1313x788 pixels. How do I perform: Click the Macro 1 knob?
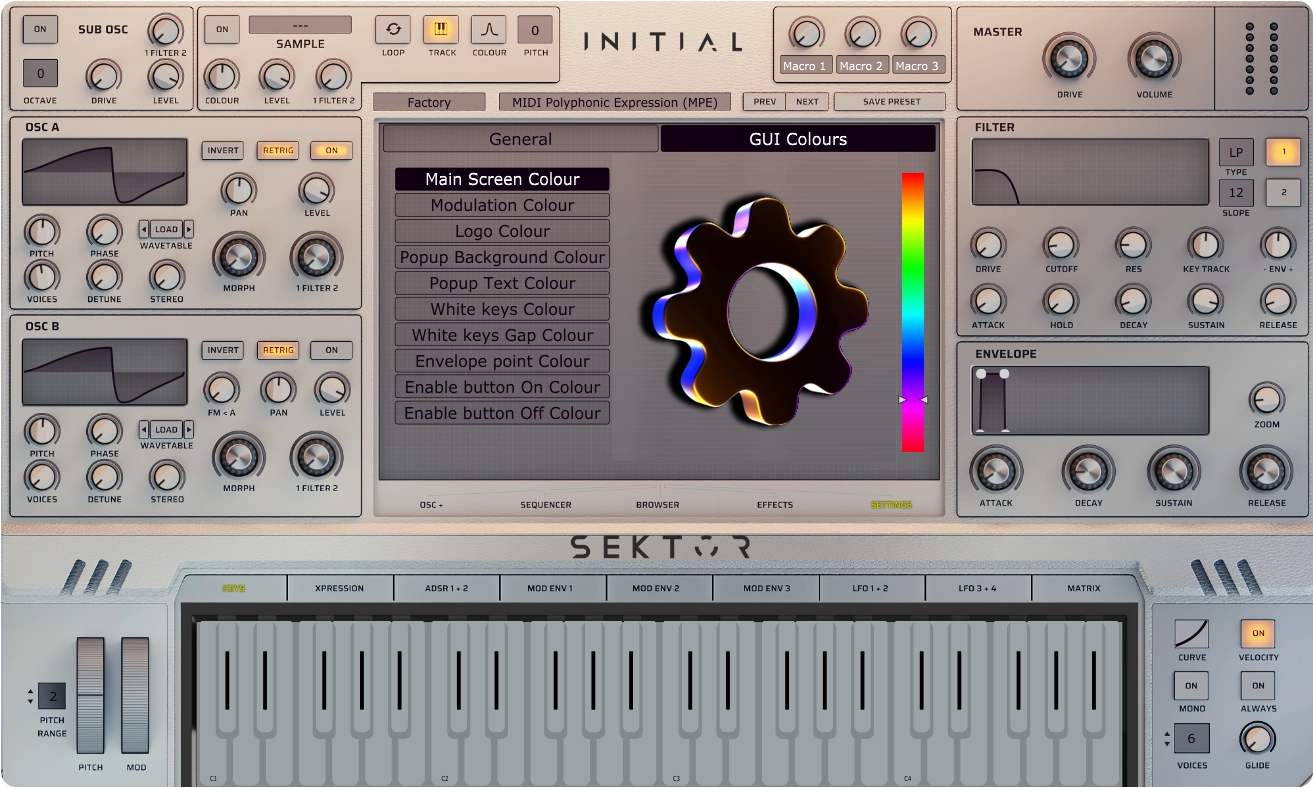[x=805, y=35]
